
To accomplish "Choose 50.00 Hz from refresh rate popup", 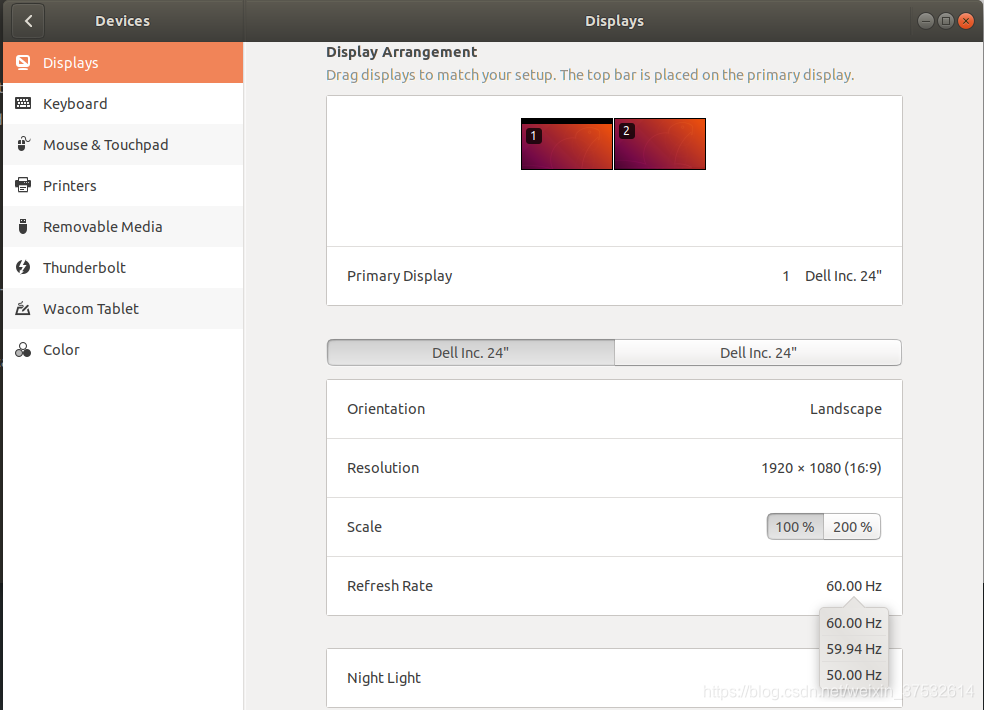I will point(853,675).
